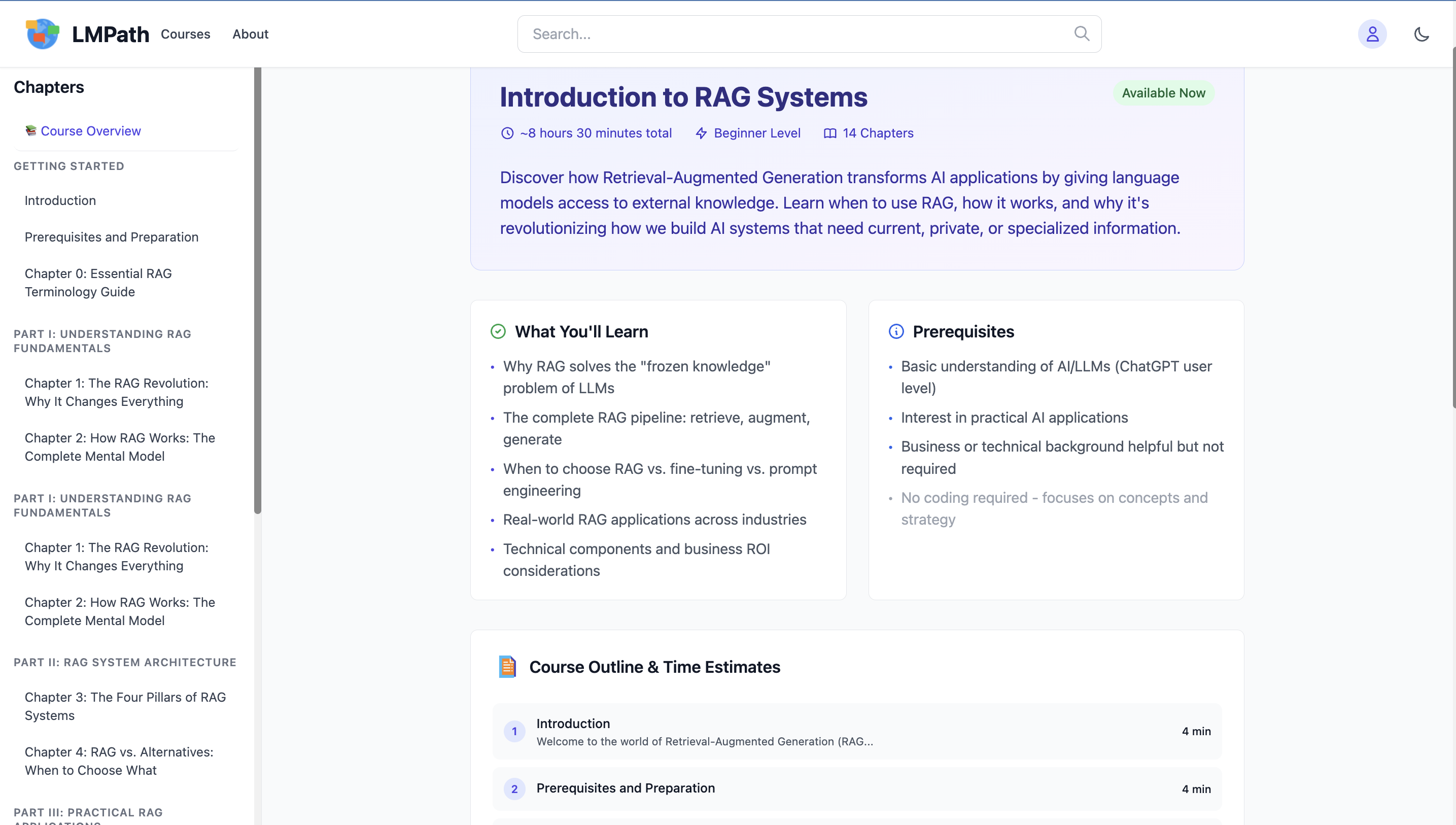Click number 2 badge in course outline

coord(514,789)
